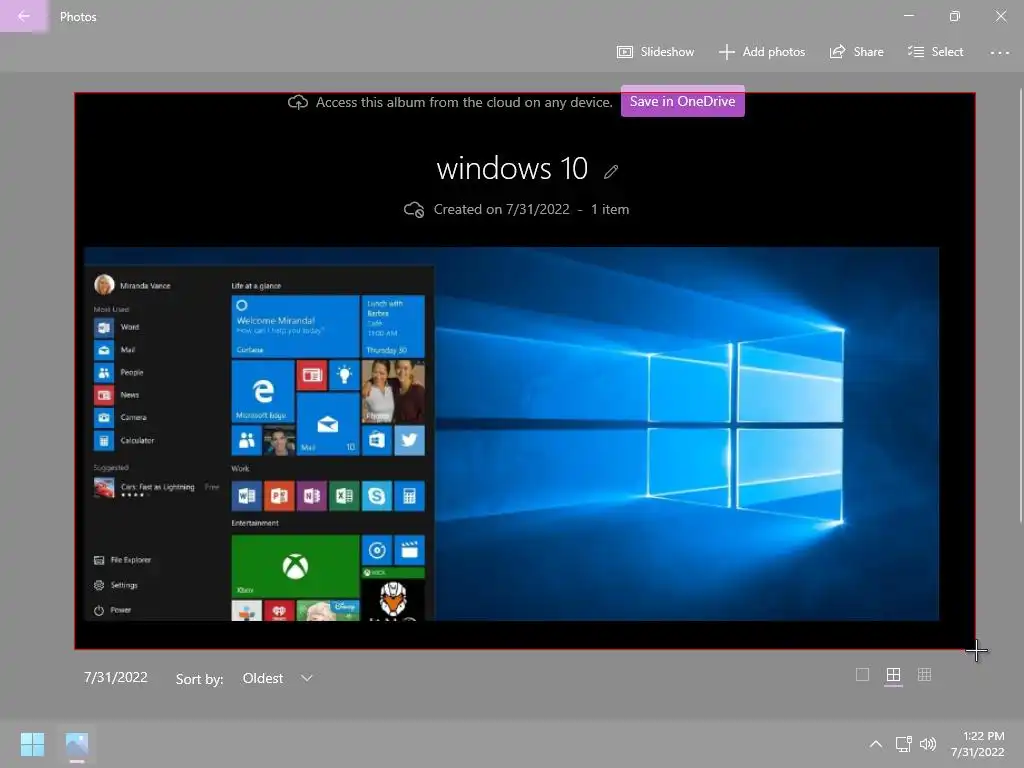
Task: Switch to medium grid view
Action: pyautogui.click(x=893, y=675)
